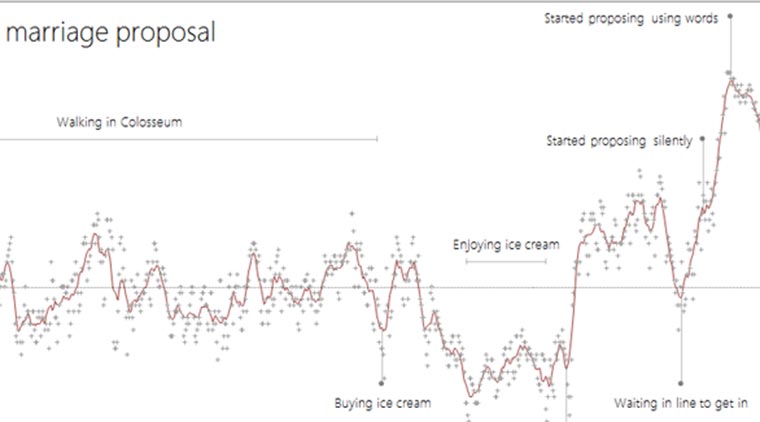
Task: Select the "Walking in Colosseum" annotation label
Action: pos(119,122)
